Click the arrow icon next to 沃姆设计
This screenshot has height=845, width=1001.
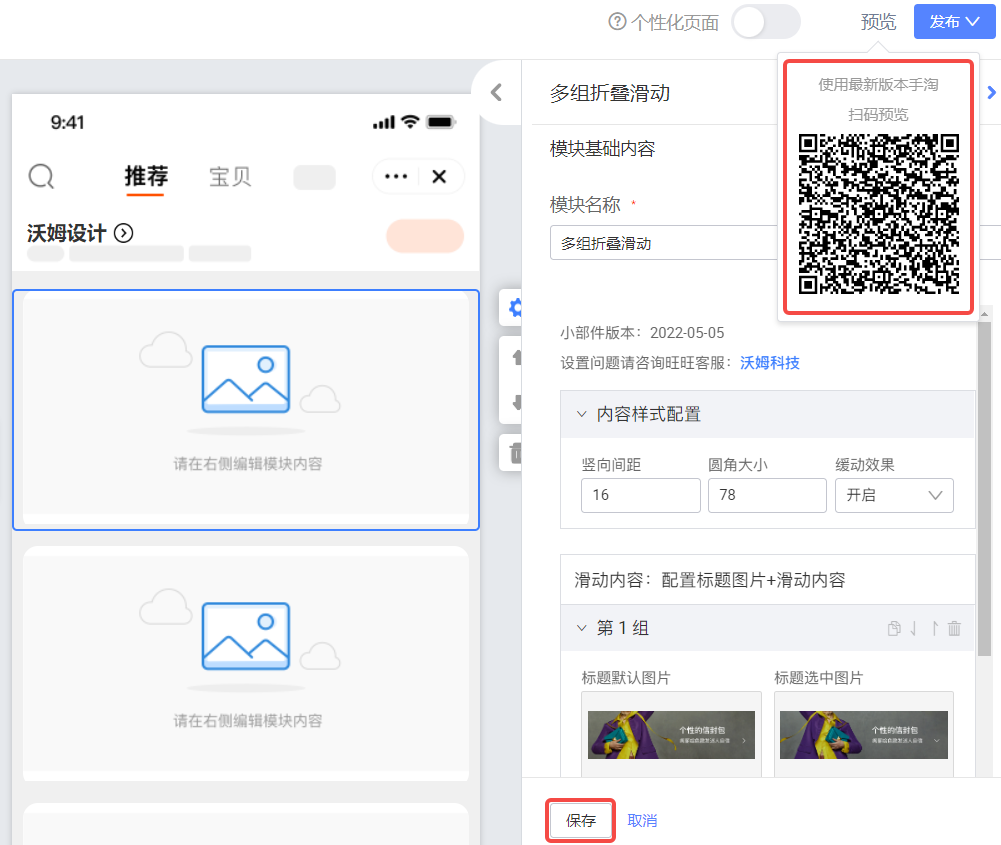(x=123, y=234)
